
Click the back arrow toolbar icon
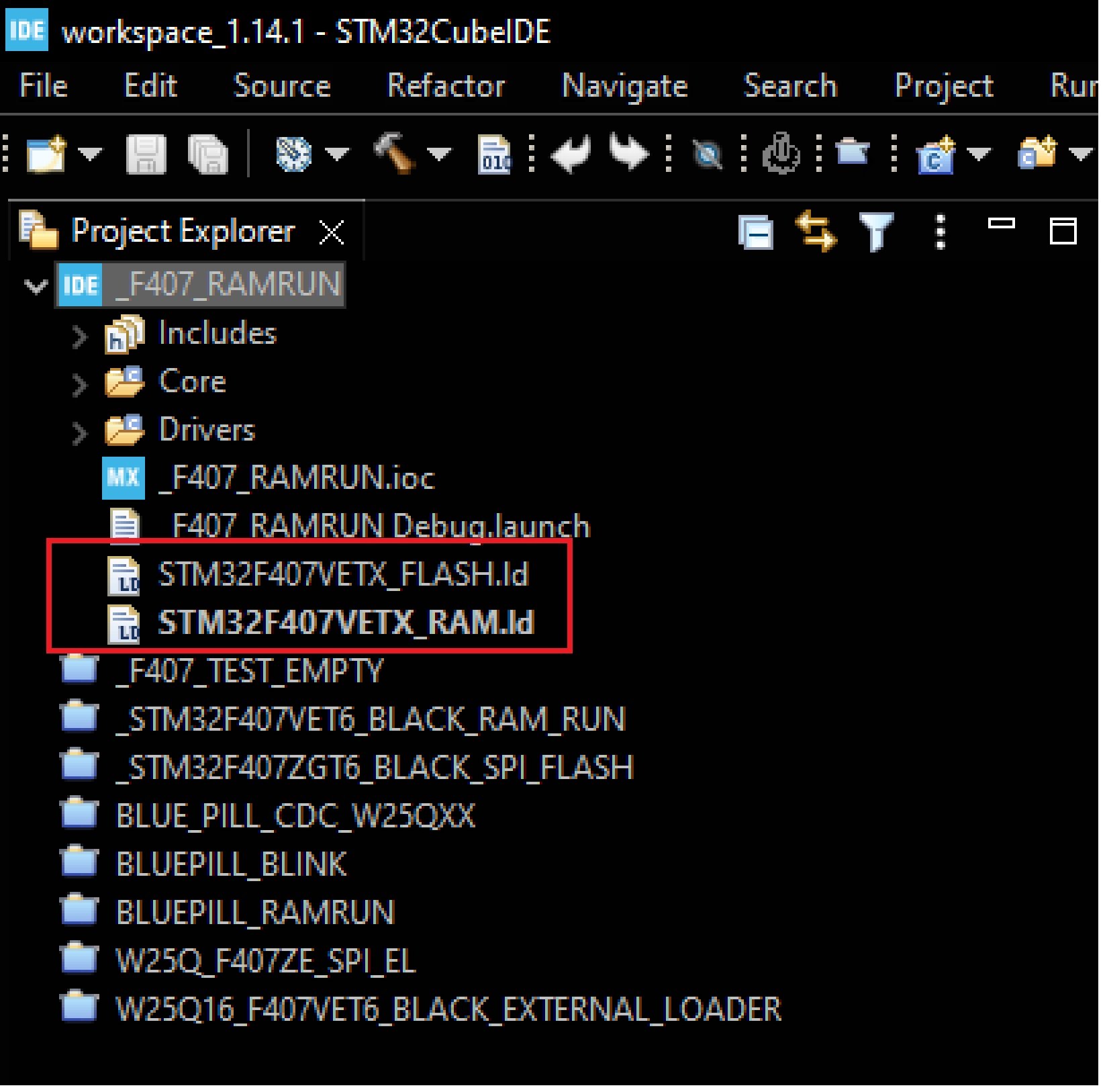[x=571, y=154]
